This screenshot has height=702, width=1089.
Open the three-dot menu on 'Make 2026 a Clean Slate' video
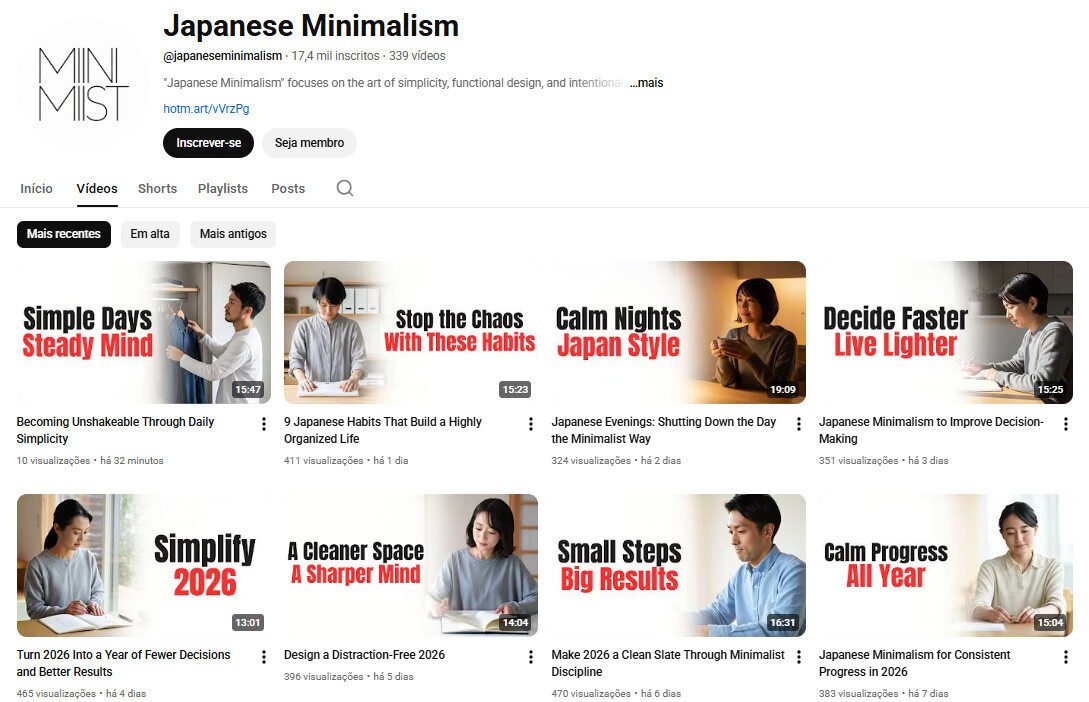point(798,657)
